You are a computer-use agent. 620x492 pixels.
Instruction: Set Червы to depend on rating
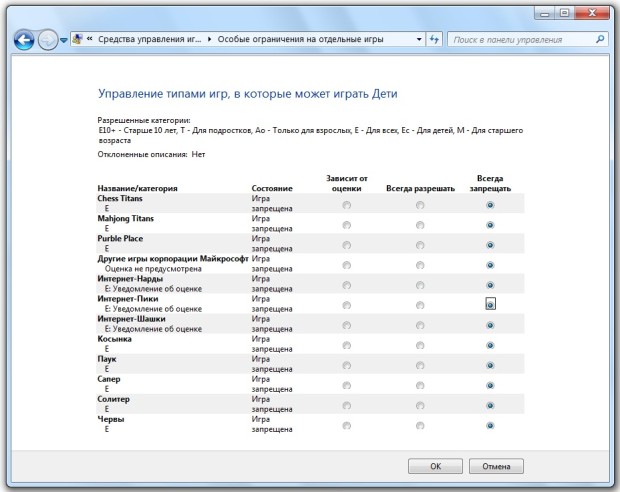point(346,426)
